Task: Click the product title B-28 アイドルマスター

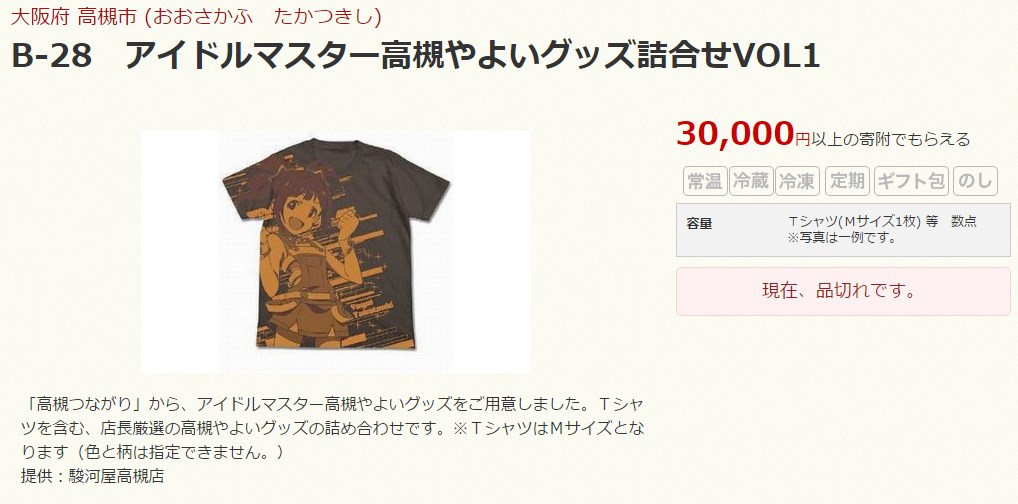Action: [x=416, y=57]
